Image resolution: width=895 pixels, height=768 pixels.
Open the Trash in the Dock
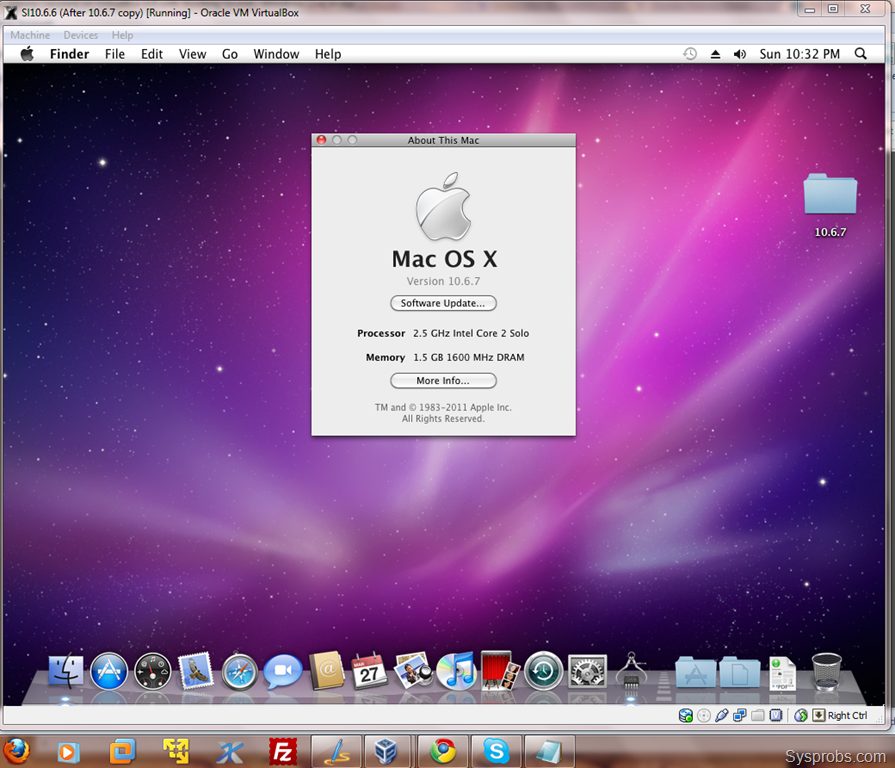click(x=827, y=672)
